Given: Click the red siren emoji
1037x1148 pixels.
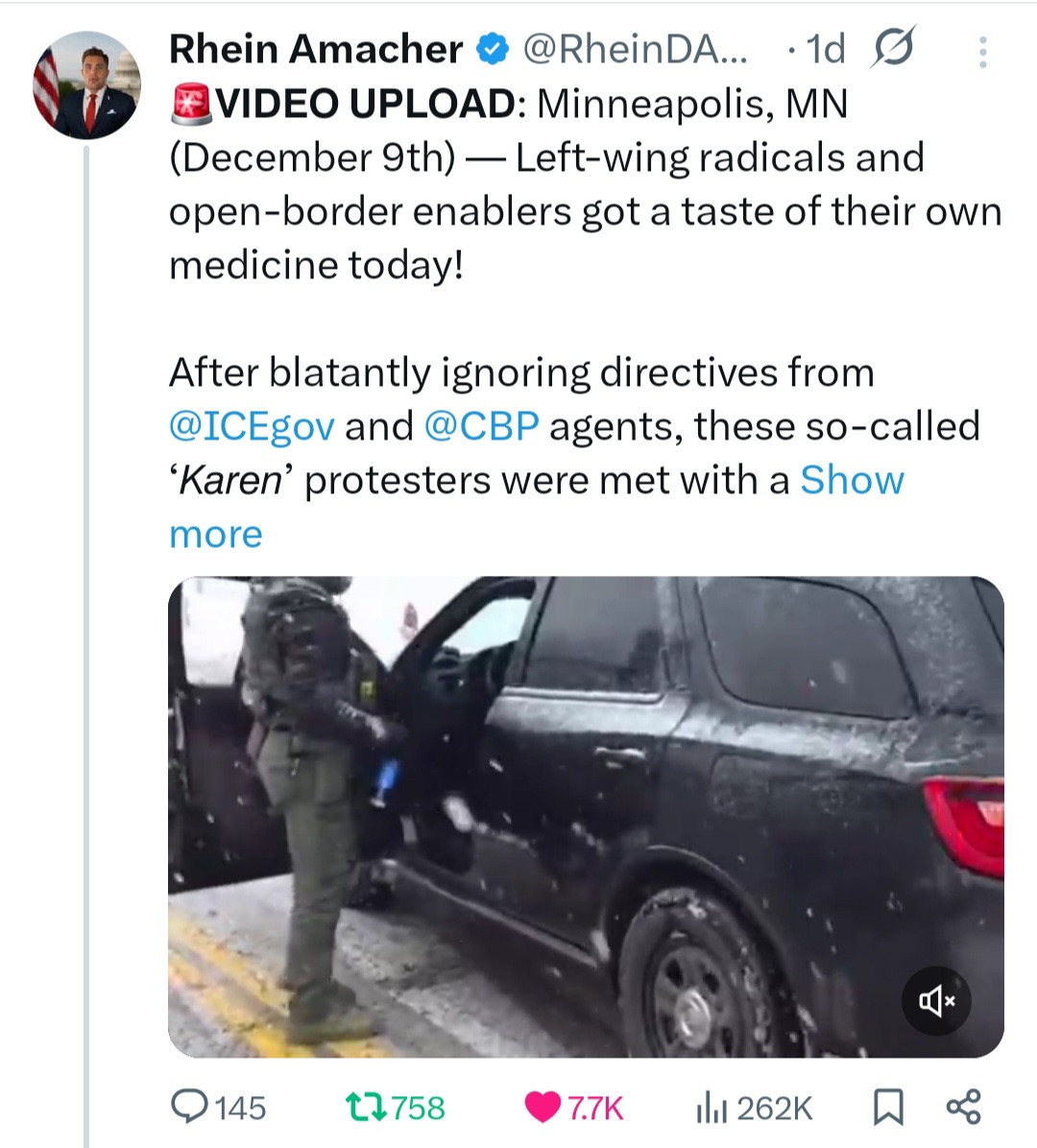Looking at the screenshot, I should tap(190, 104).
